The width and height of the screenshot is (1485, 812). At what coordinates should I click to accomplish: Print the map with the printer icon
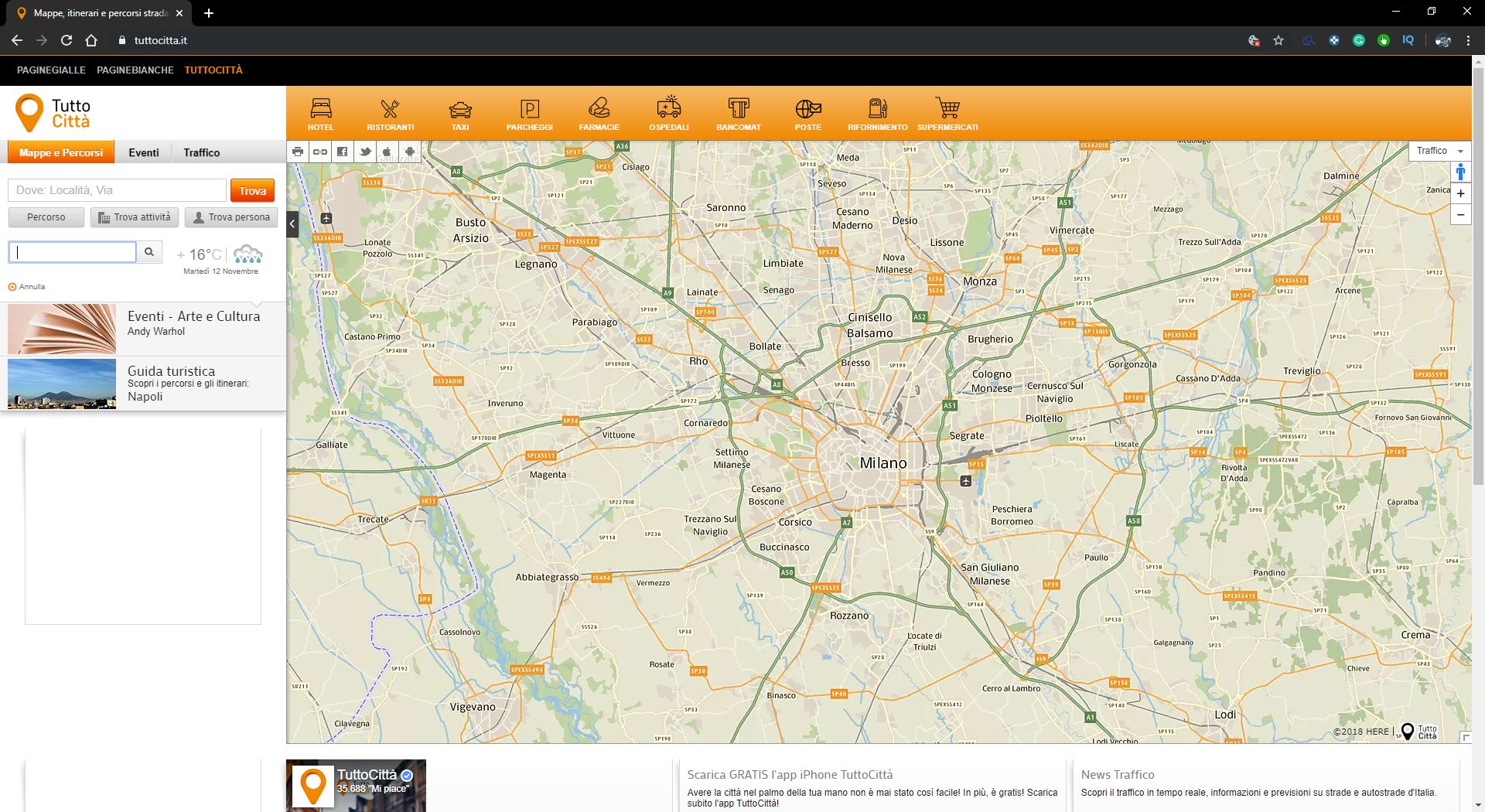point(298,152)
